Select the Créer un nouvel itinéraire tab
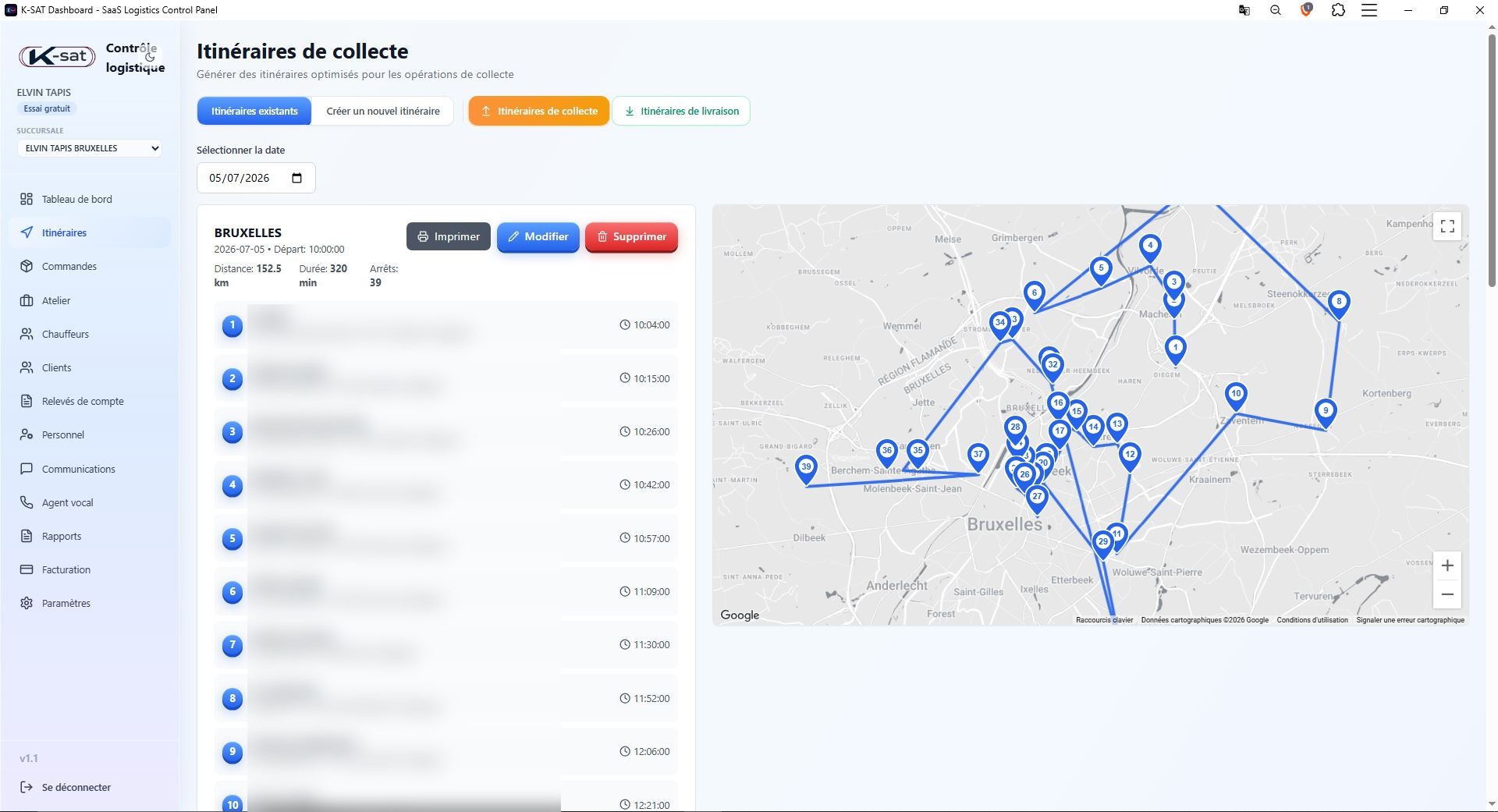Image resolution: width=1498 pixels, height=812 pixels. pos(383,111)
